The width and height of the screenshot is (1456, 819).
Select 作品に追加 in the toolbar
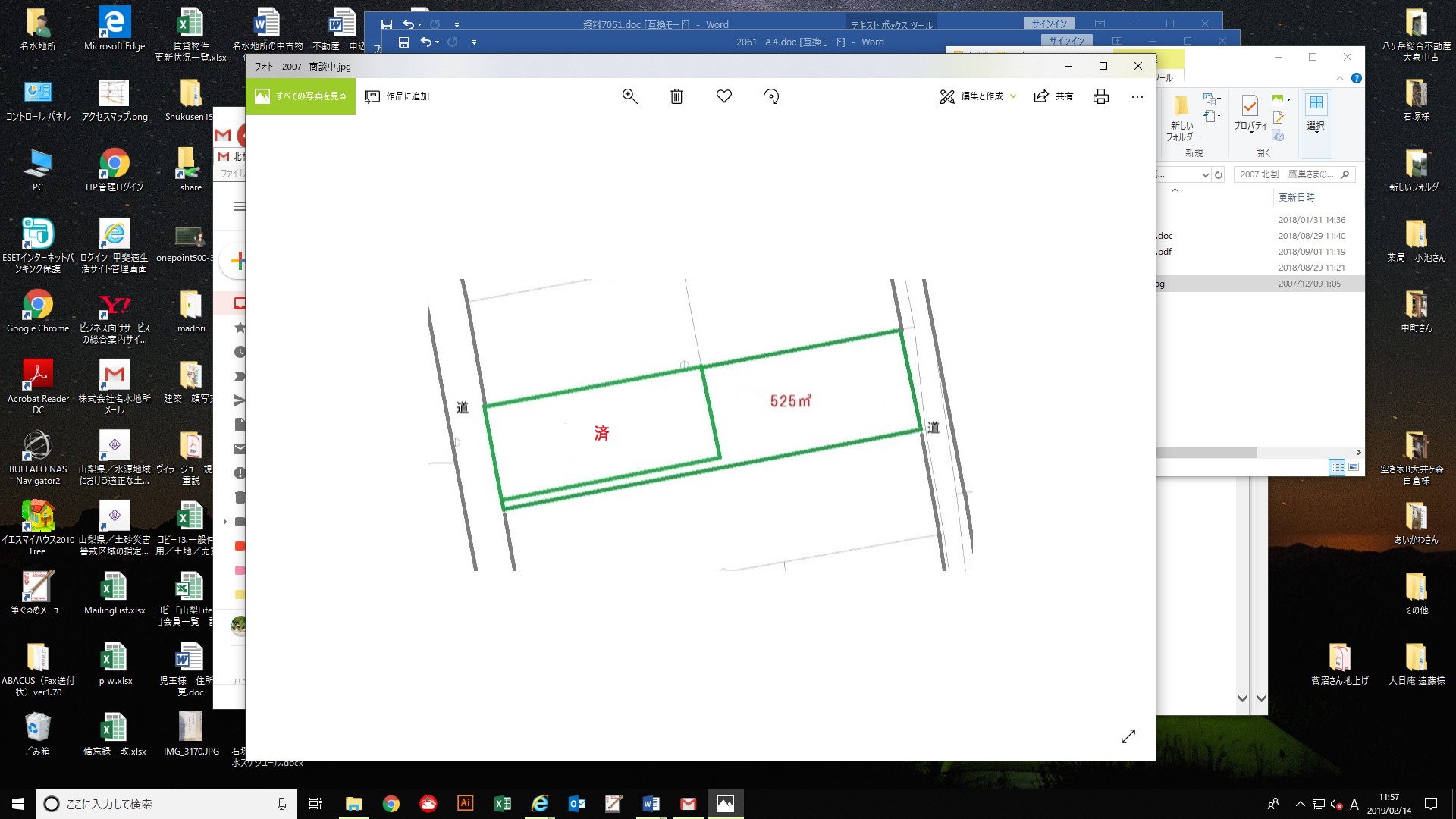(397, 96)
